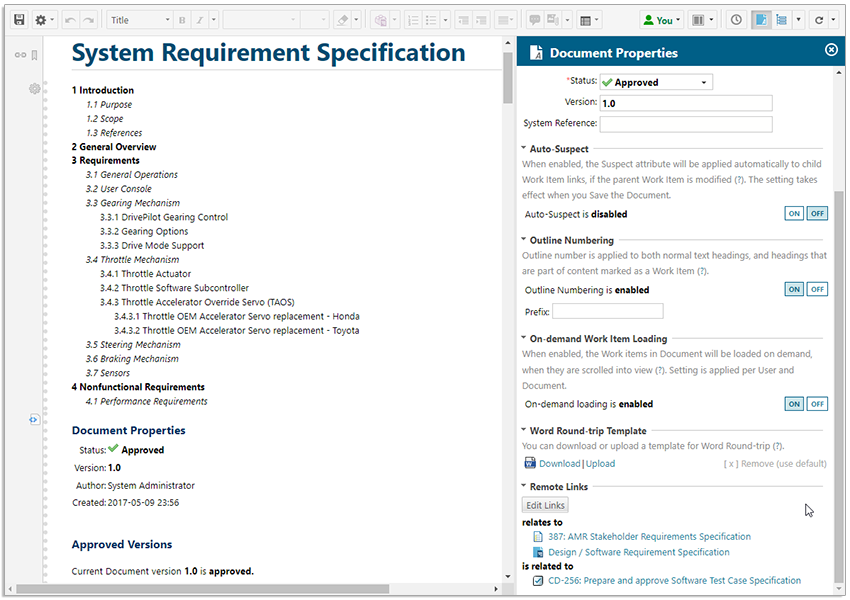Click the bookmark icon in left gutter
The width and height of the screenshot is (850, 600).
point(34,55)
